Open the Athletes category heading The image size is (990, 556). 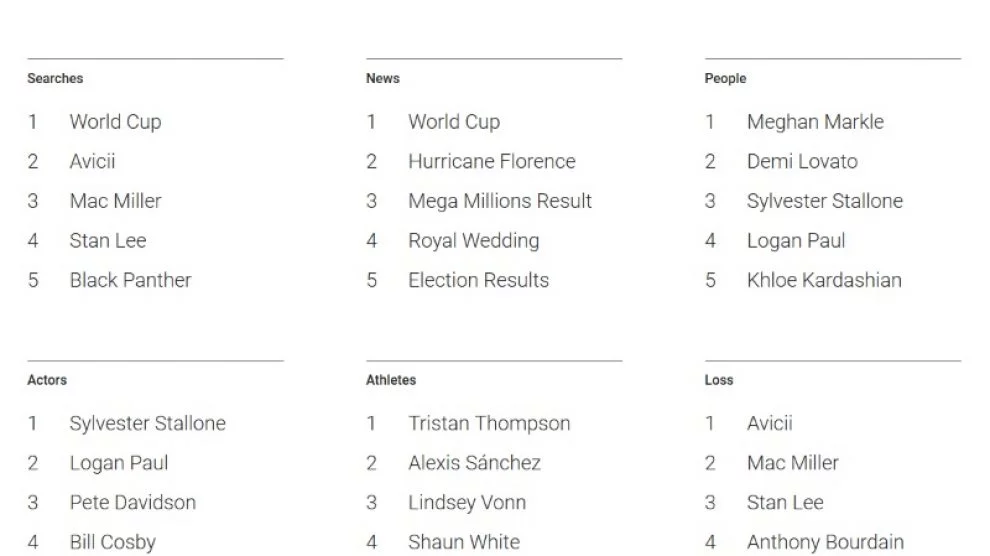[x=391, y=380]
